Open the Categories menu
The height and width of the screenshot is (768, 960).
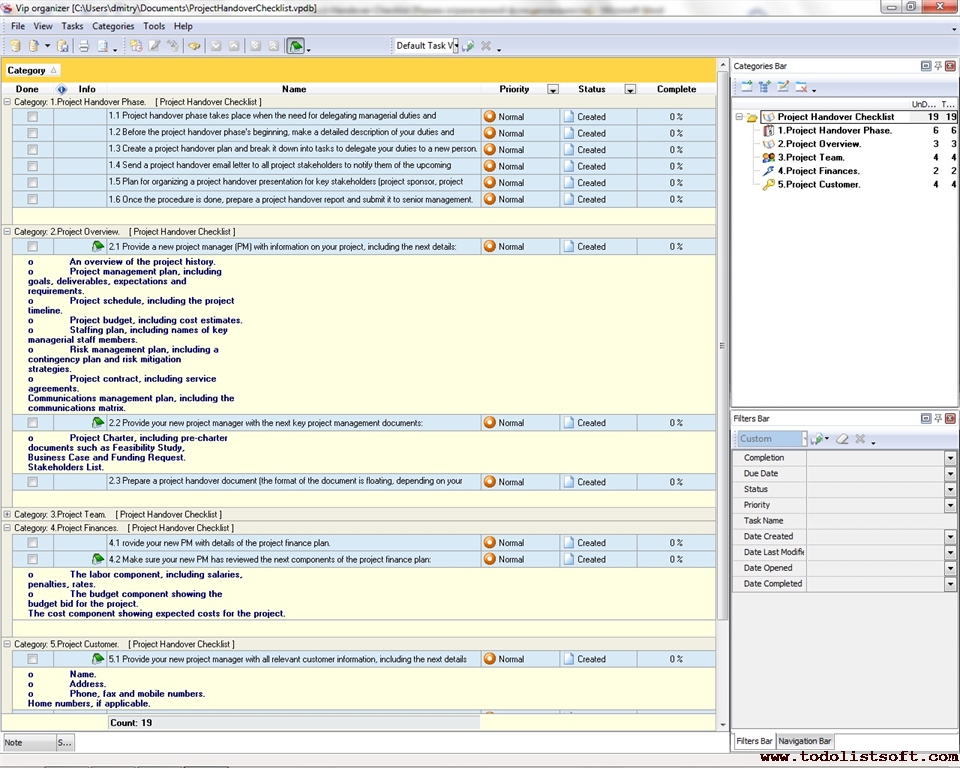point(112,26)
